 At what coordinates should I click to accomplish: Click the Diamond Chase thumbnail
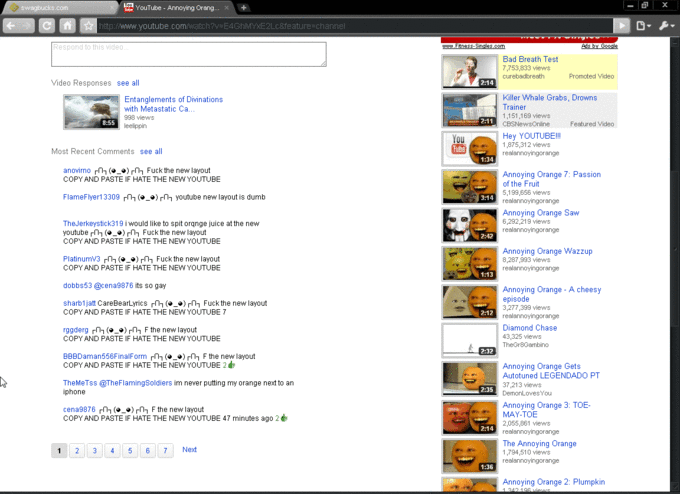(470, 341)
